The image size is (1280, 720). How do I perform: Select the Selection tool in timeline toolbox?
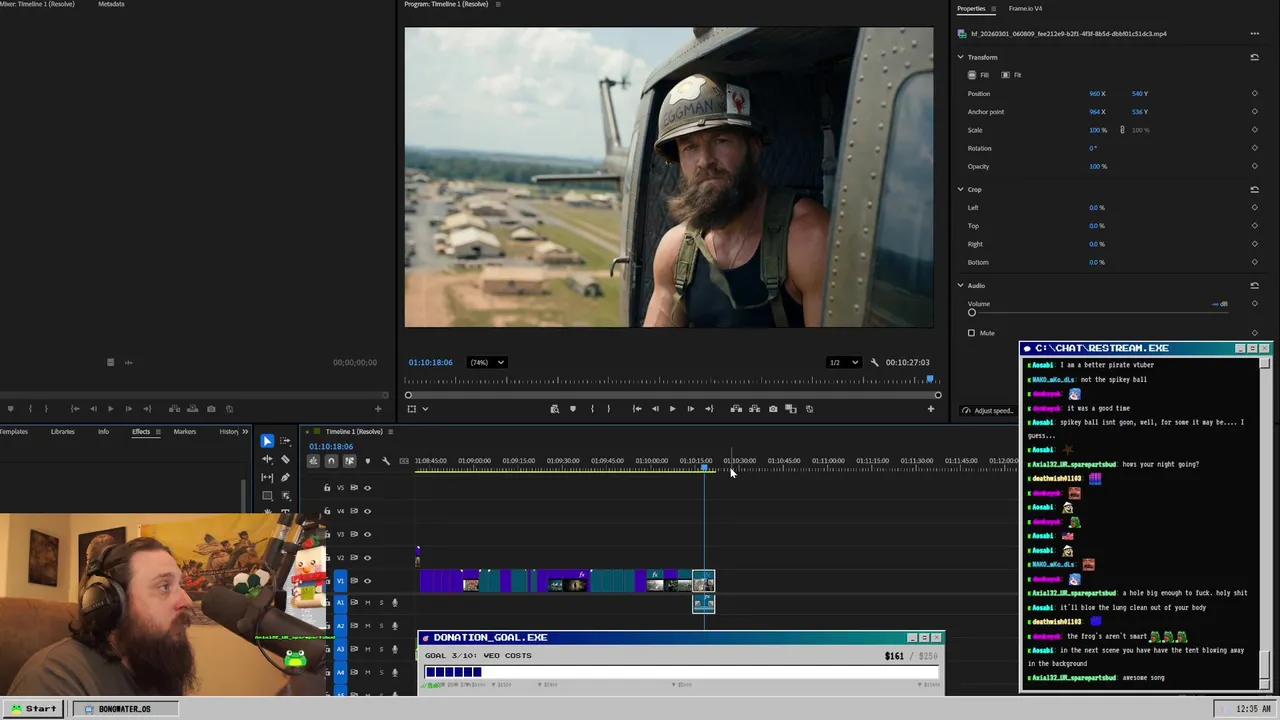point(267,441)
